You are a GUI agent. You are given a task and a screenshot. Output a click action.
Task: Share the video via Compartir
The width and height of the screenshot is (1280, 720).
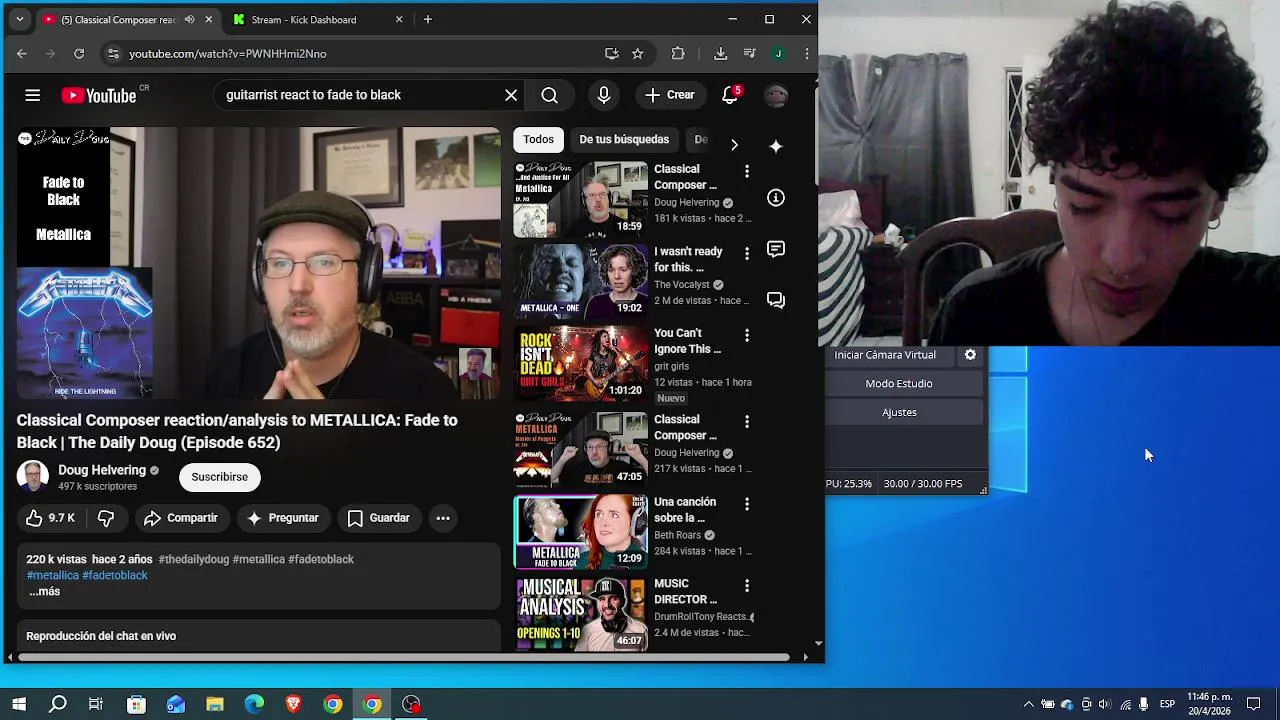(x=180, y=518)
